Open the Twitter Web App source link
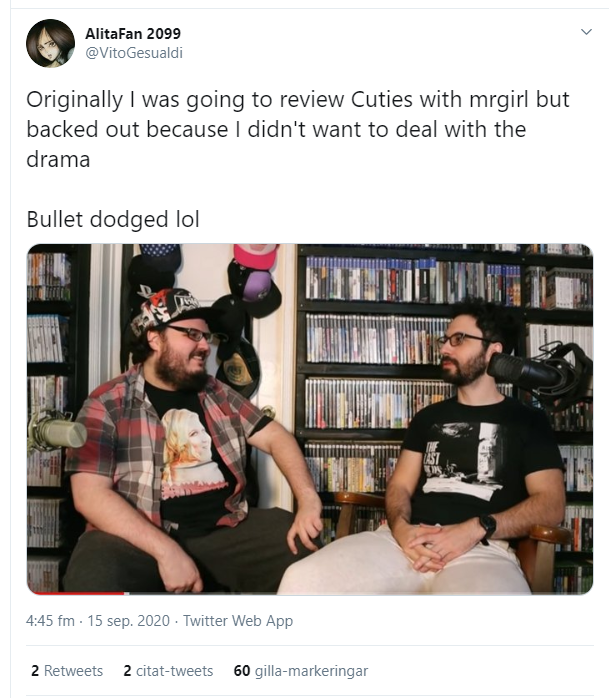 click(x=238, y=621)
